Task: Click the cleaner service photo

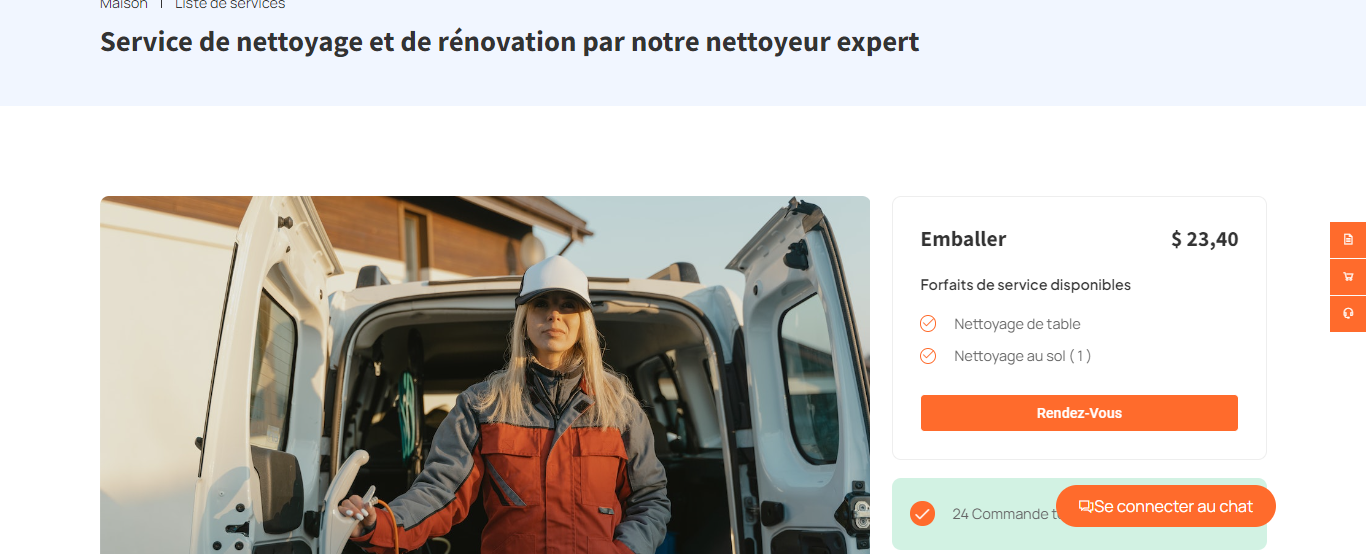Action: (x=485, y=375)
